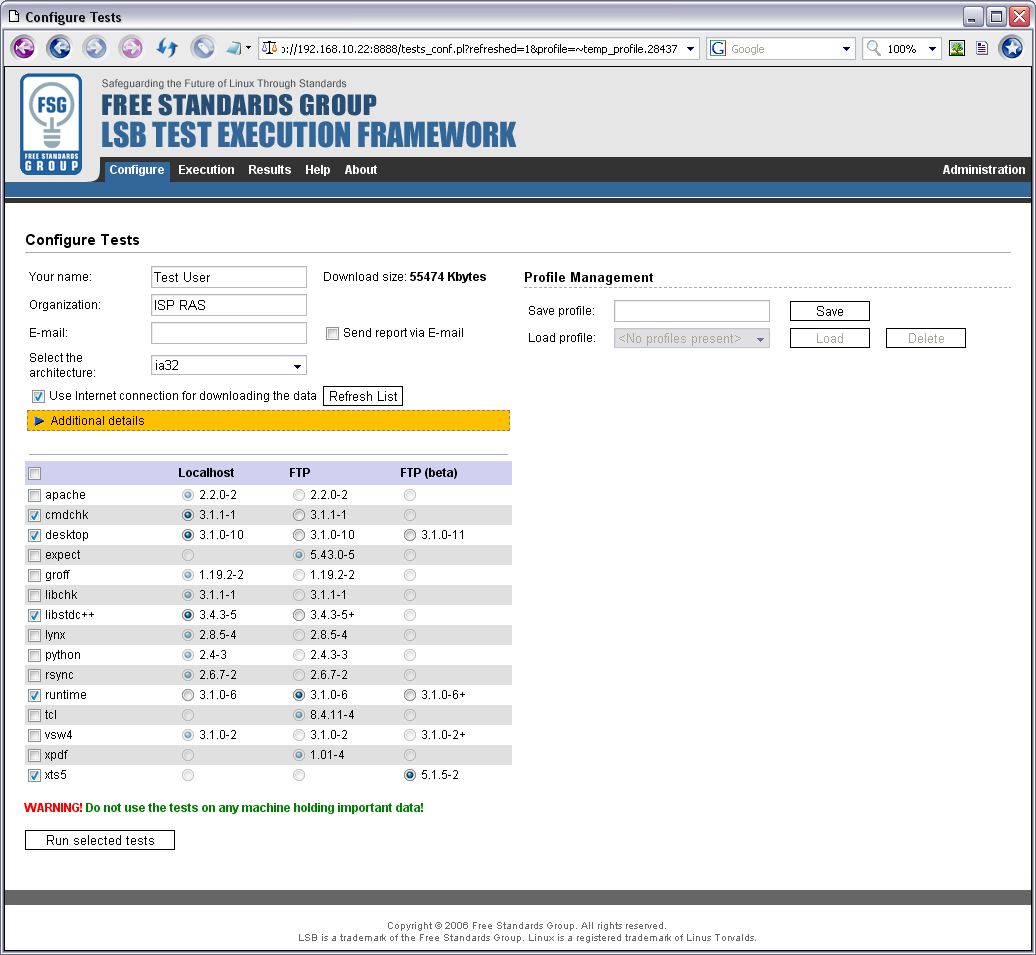Select Localhost 3.1.0-6 for runtime
This screenshot has width=1036, height=955.
coord(188,695)
